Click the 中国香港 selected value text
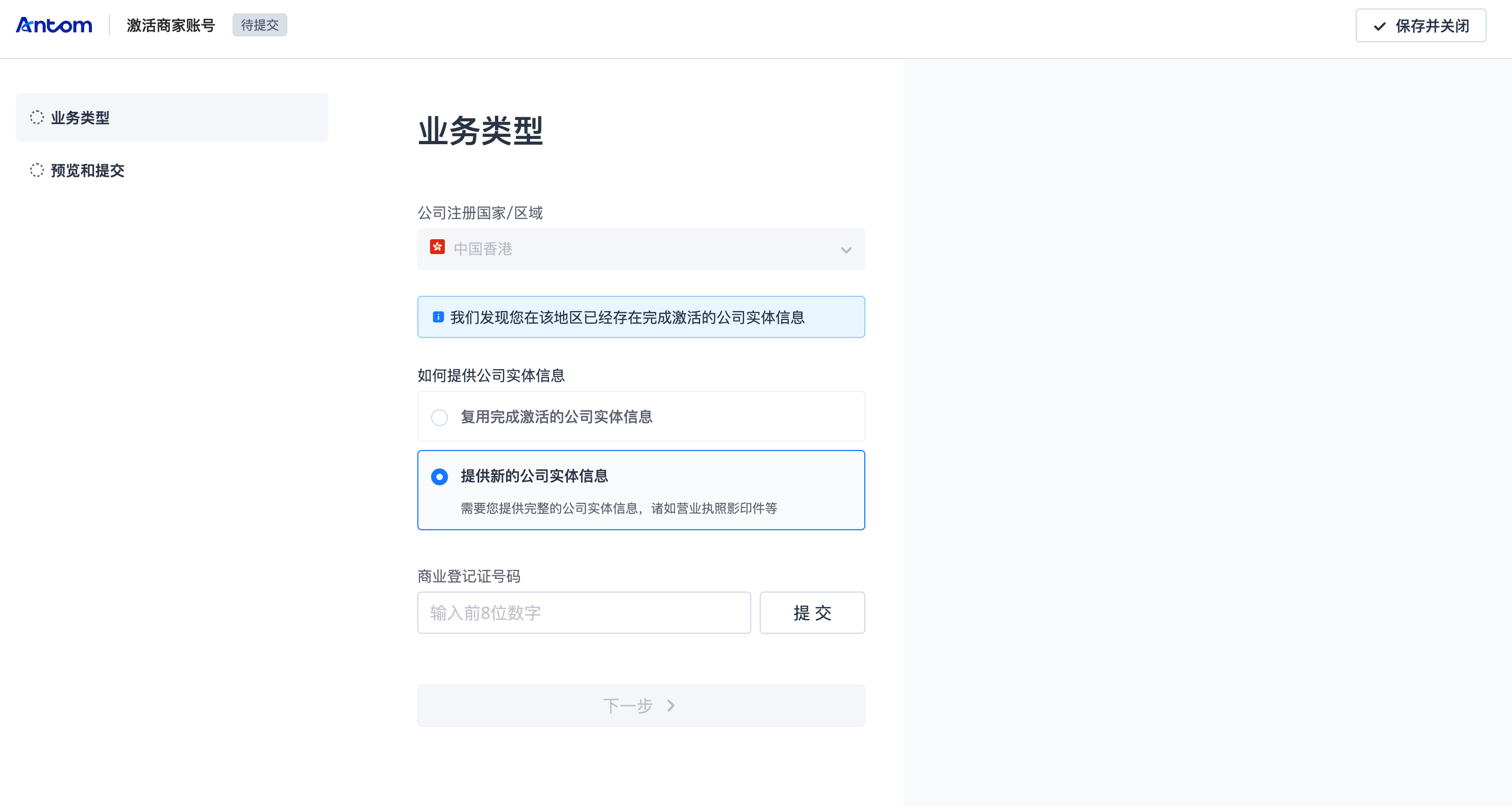 point(482,249)
